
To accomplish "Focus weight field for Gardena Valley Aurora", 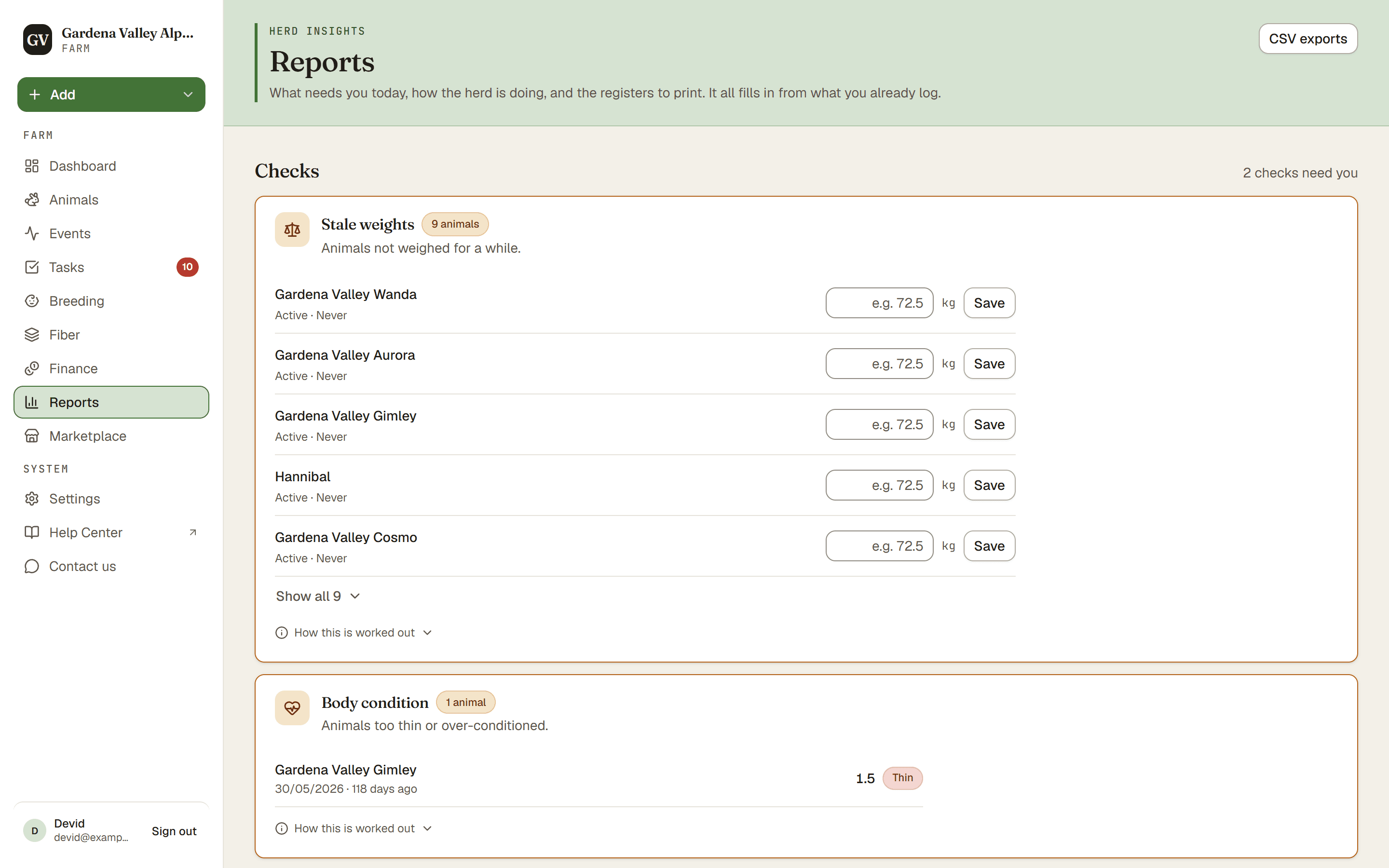I will point(879,364).
